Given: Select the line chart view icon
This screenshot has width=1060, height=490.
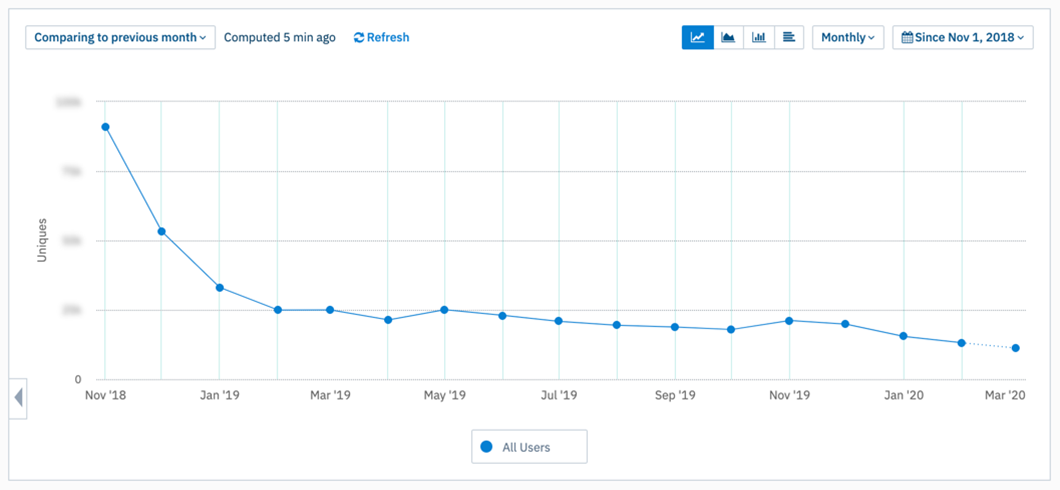Looking at the screenshot, I should pos(697,37).
